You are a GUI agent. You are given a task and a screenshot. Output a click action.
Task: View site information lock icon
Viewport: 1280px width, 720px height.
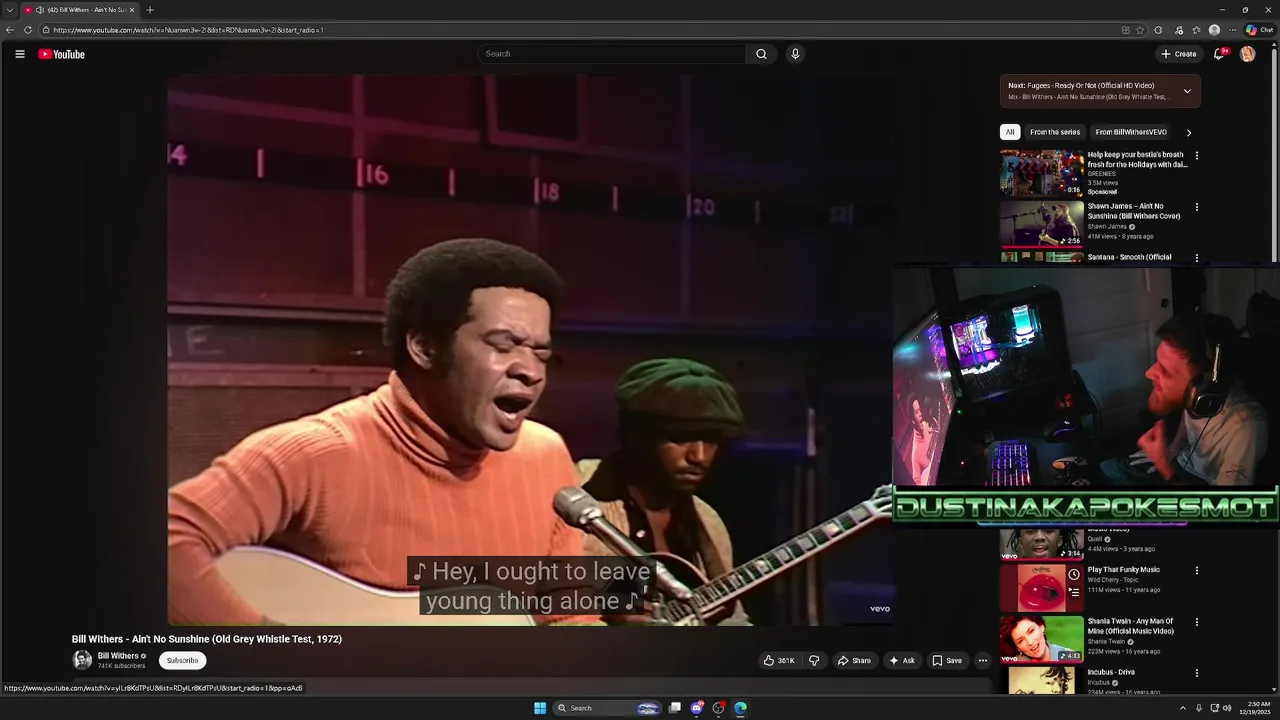[46, 30]
